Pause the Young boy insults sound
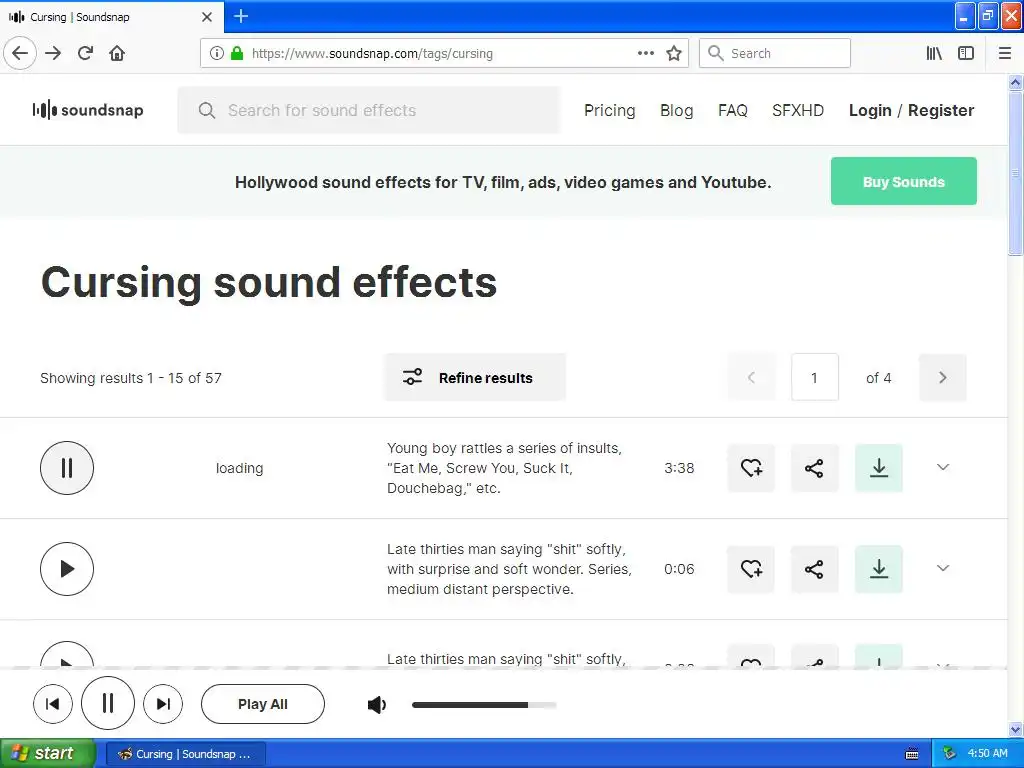The image size is (1024, 768). click(x=67, y=468)
